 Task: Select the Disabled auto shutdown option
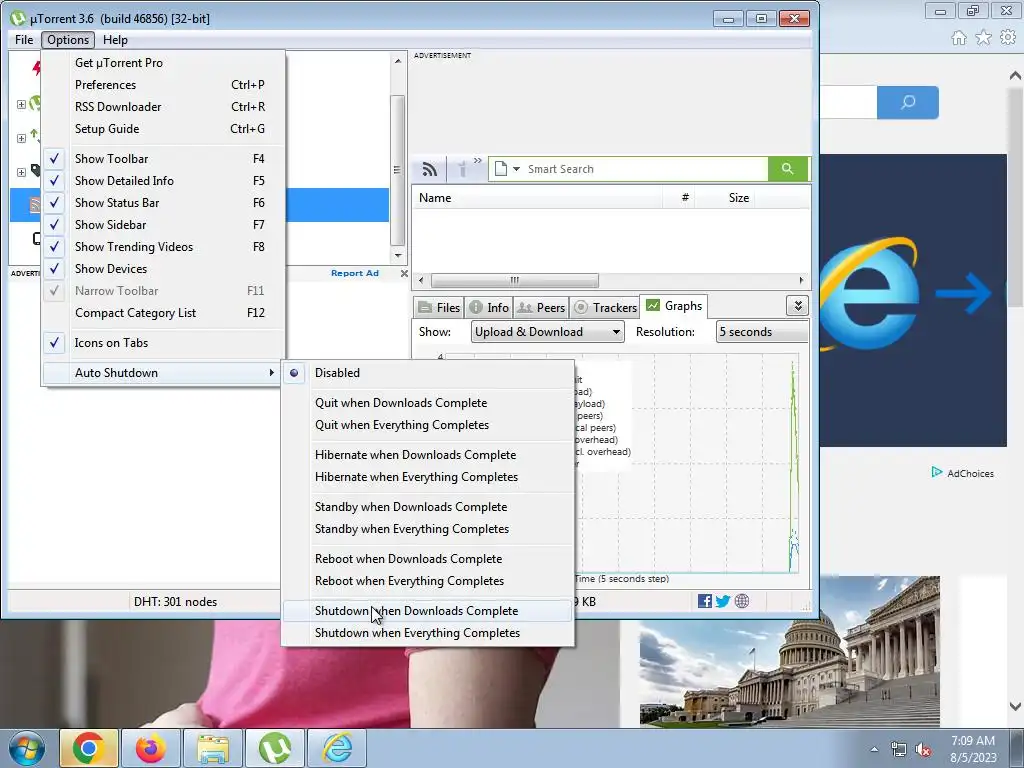(x=428, y=373)
